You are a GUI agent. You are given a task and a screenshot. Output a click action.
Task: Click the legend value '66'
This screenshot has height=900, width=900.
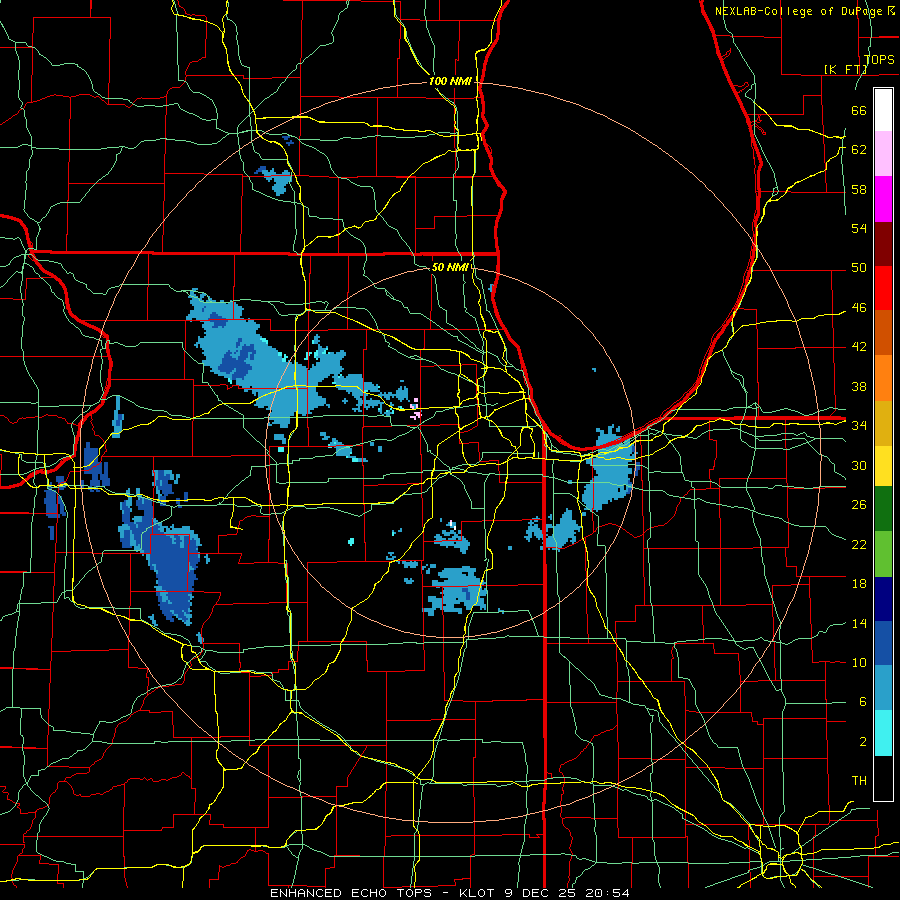(859, 110)
